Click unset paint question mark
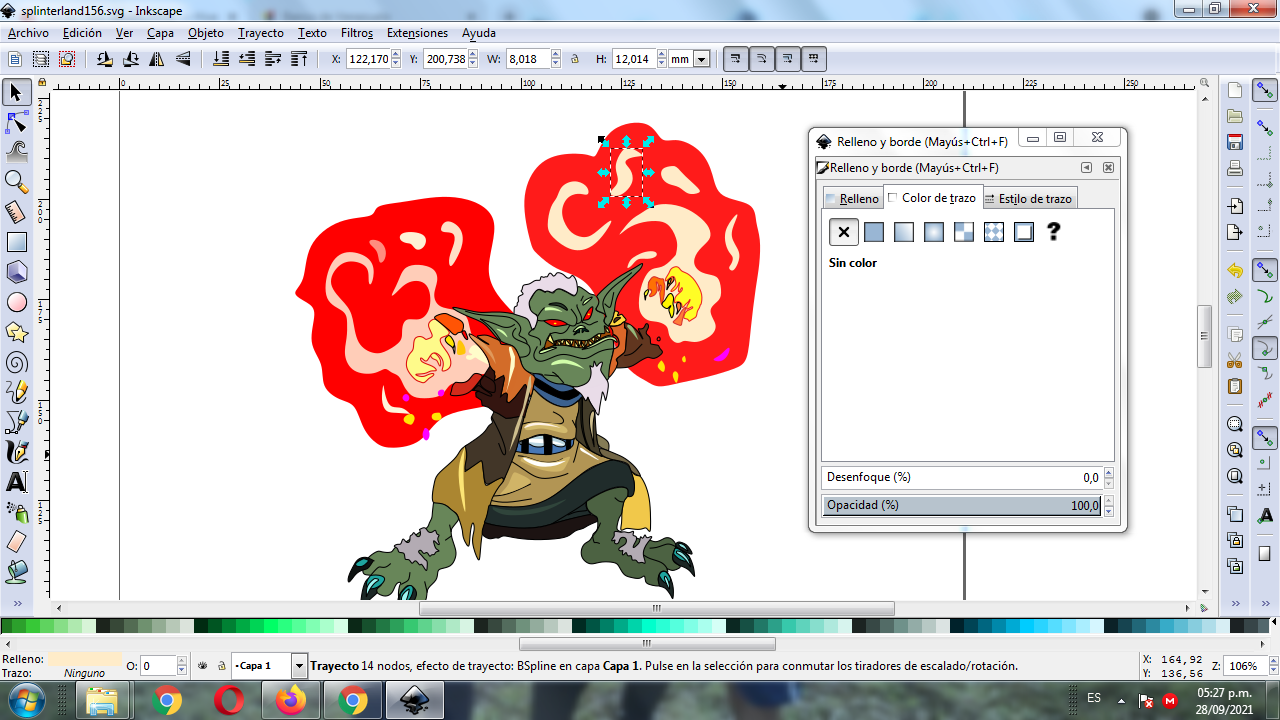Viewport: 1280px width, 720px height. [1054, 232]
